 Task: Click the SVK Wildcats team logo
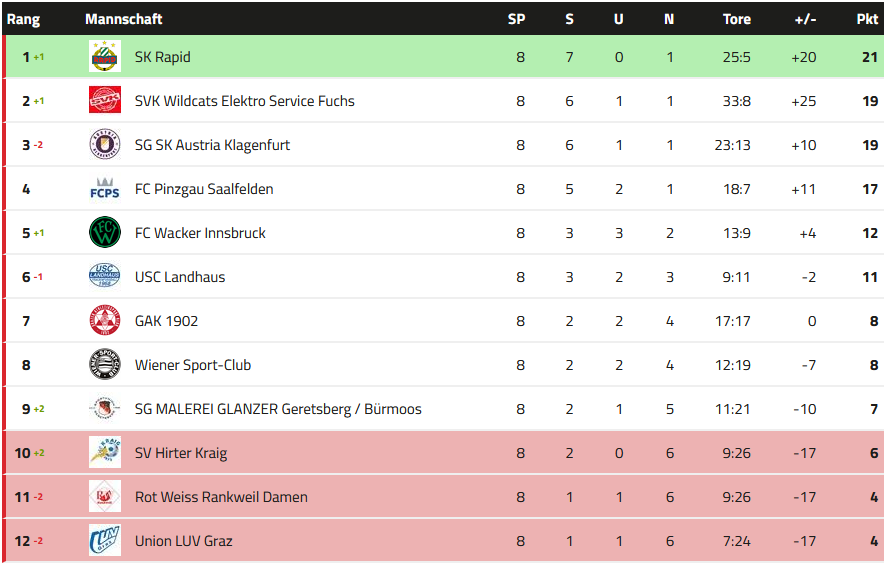tap(104, 101)
